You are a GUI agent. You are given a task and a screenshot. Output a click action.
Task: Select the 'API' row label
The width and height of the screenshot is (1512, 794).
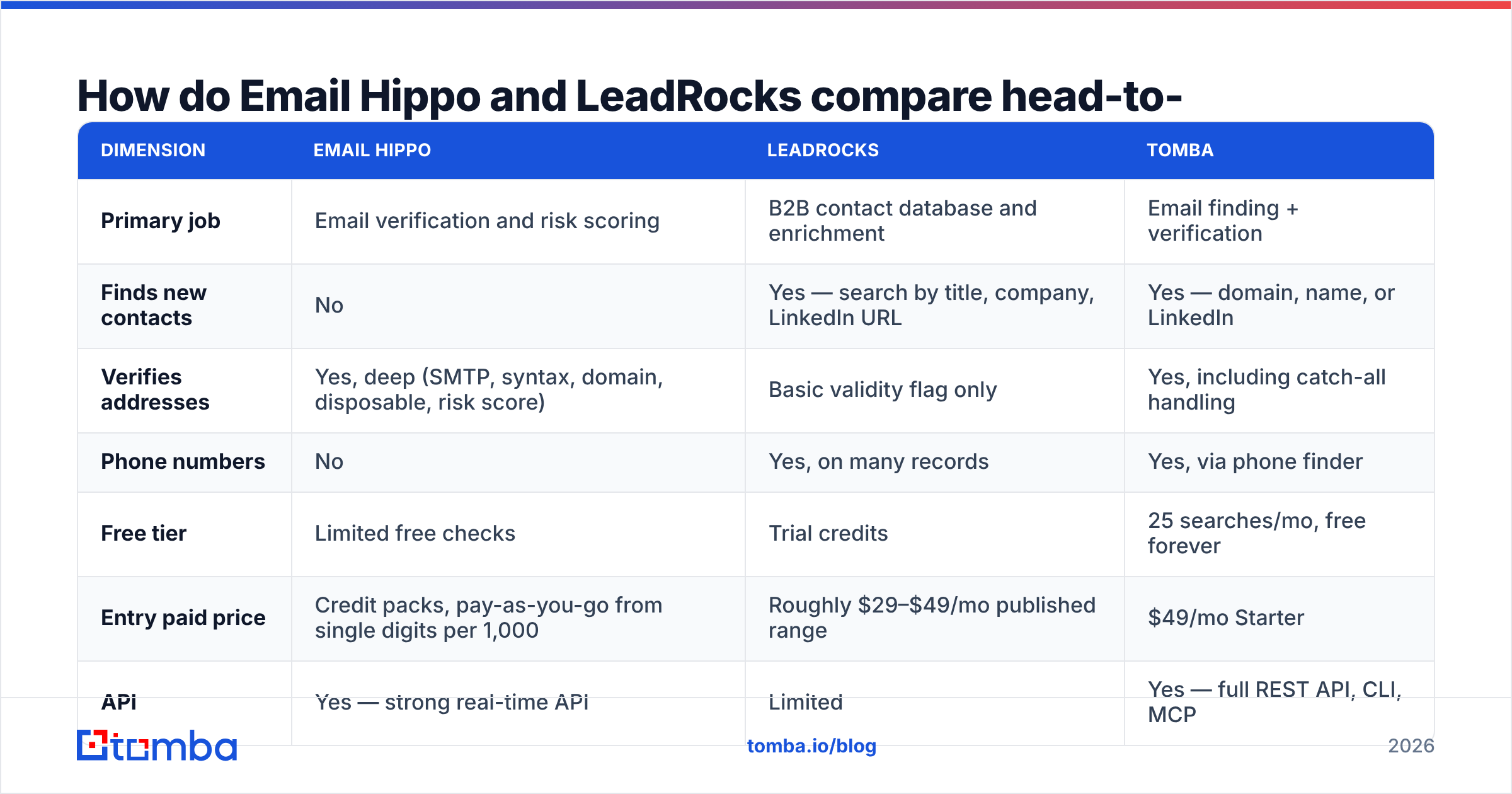(x=118, y=702)
